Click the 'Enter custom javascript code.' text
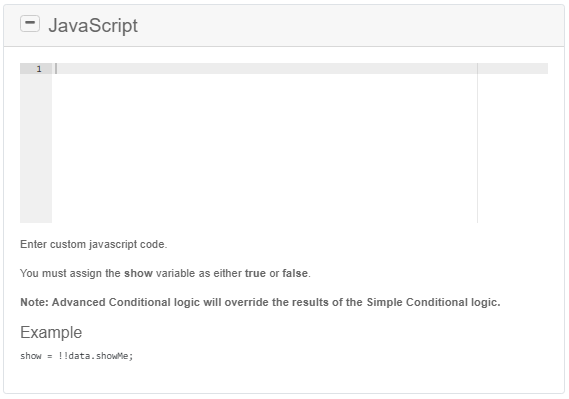 (x=94, y=244)
